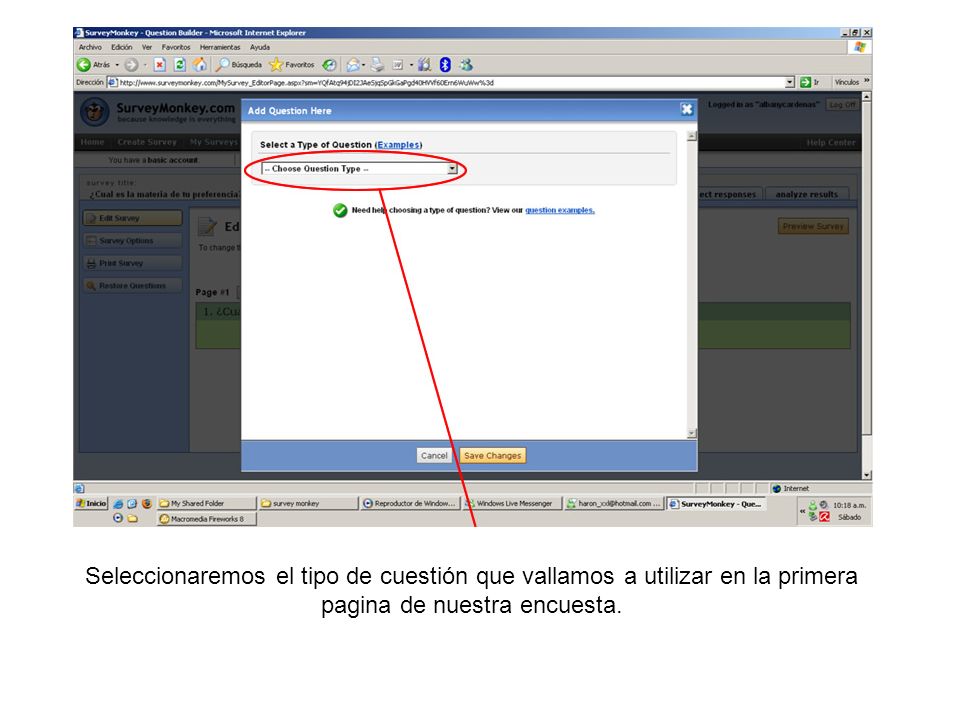The height and width of the screenshot is (720, 960).
Task: Open the Ver menu
Action: pos(147,47)
